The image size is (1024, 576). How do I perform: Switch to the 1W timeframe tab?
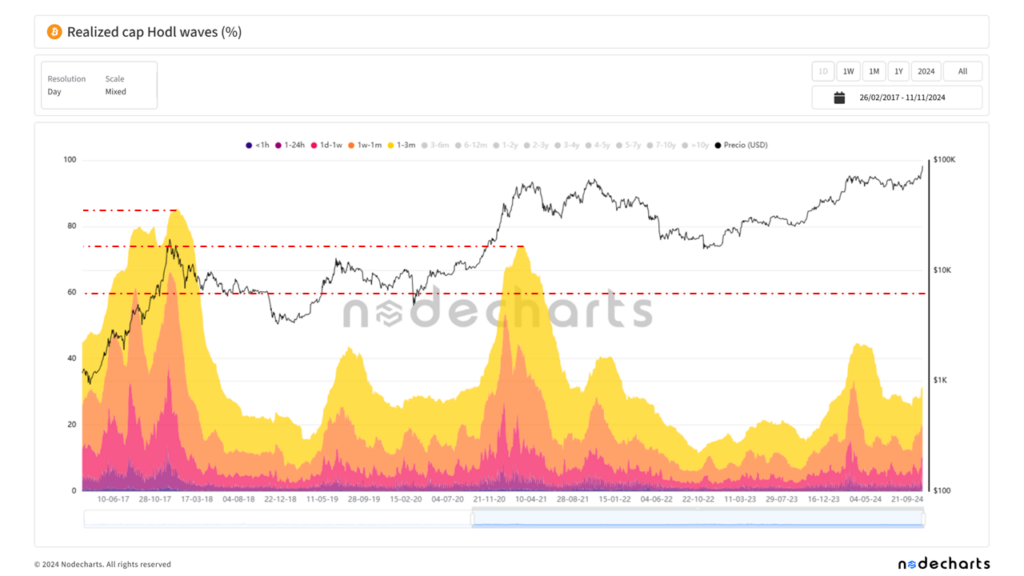(x=847, y=71)
